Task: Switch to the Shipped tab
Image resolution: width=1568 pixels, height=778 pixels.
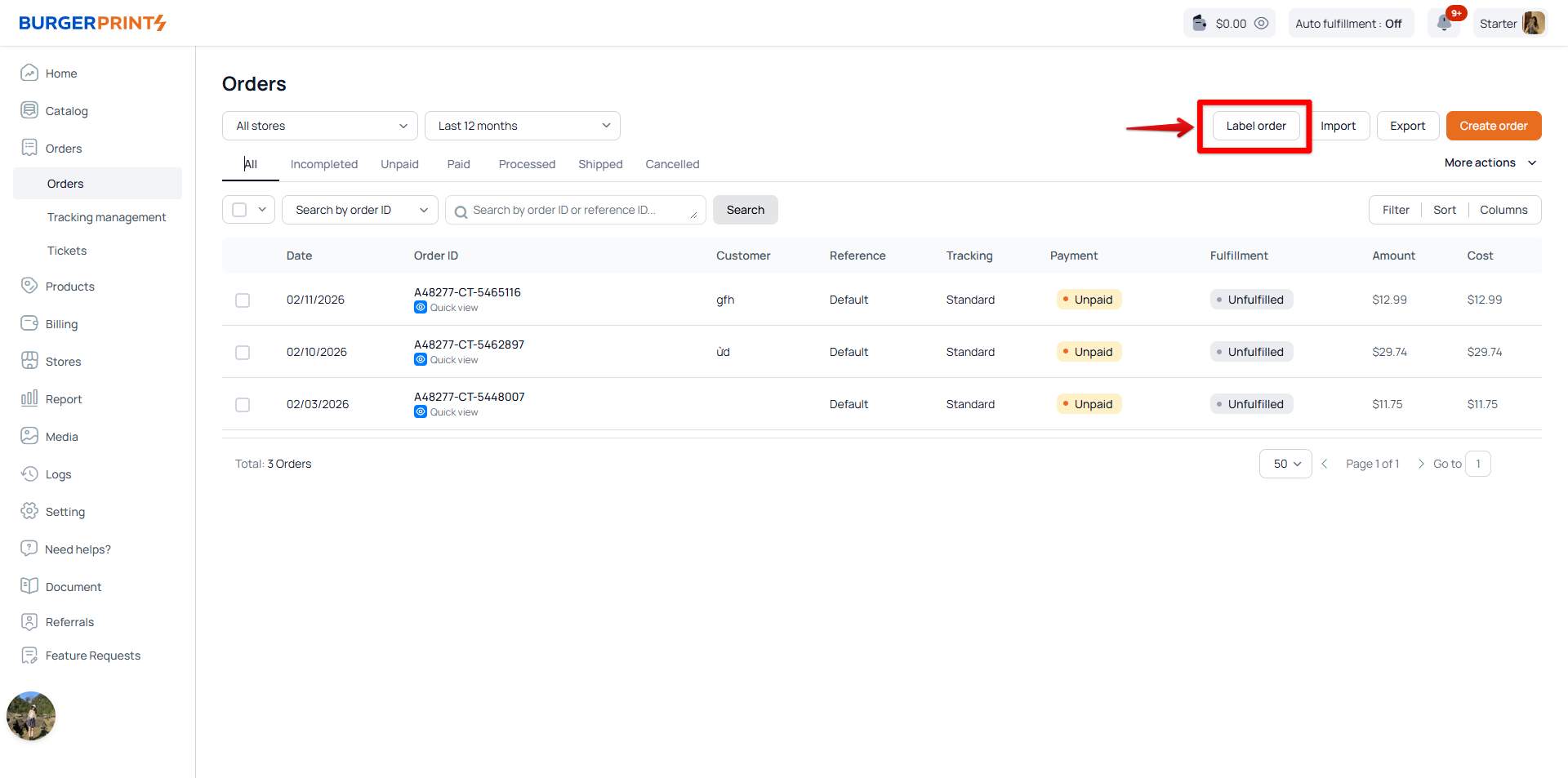Action: tap(600, 164)
